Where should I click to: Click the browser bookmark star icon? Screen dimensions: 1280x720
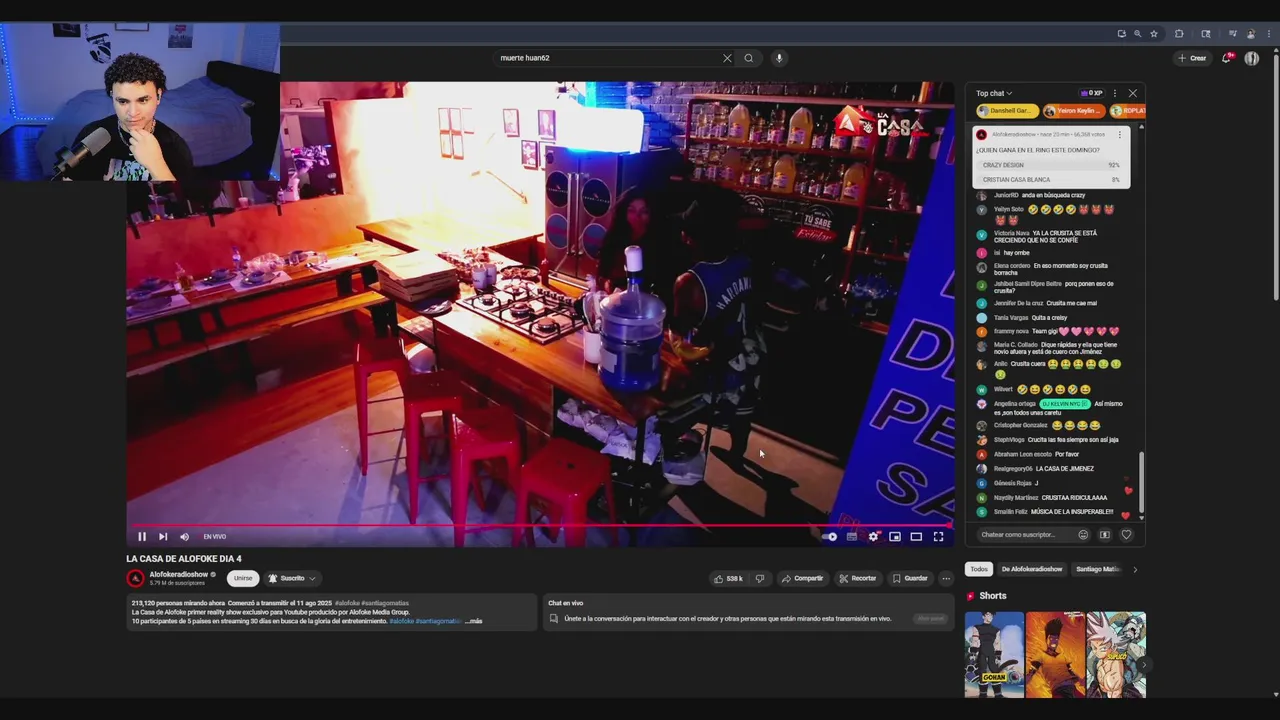click(1154, 34)
